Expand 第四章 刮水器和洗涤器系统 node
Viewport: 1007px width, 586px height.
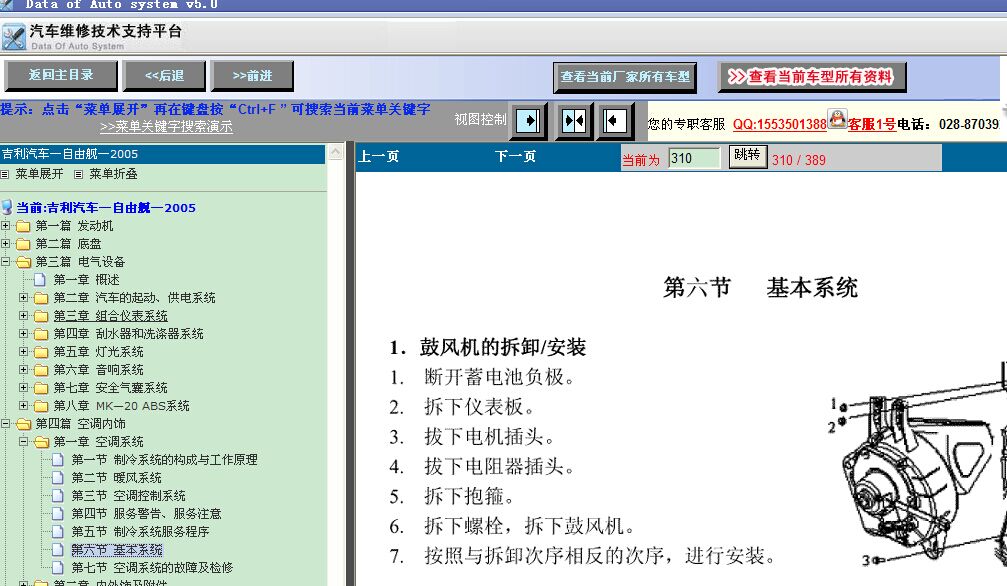pos(24,333)
